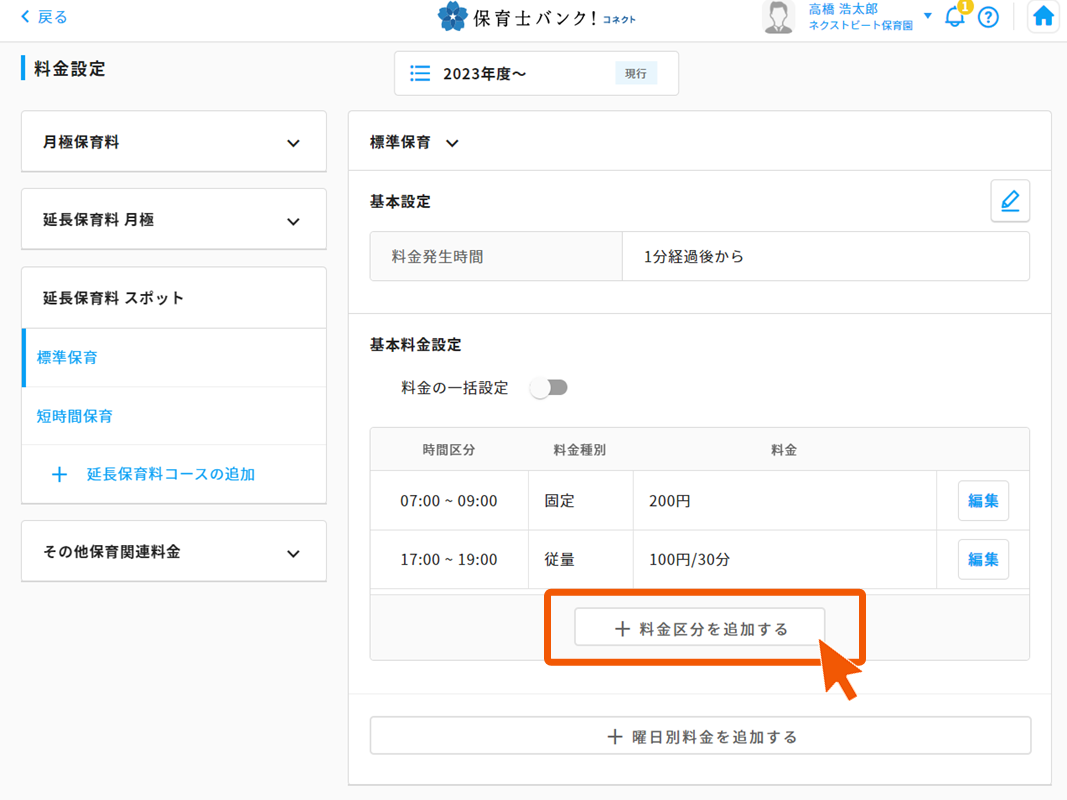This screenshot has height=800, width=1067.
Task: Edit the 07:00 ~ 09:00 fee row
Action: (982, 501)
